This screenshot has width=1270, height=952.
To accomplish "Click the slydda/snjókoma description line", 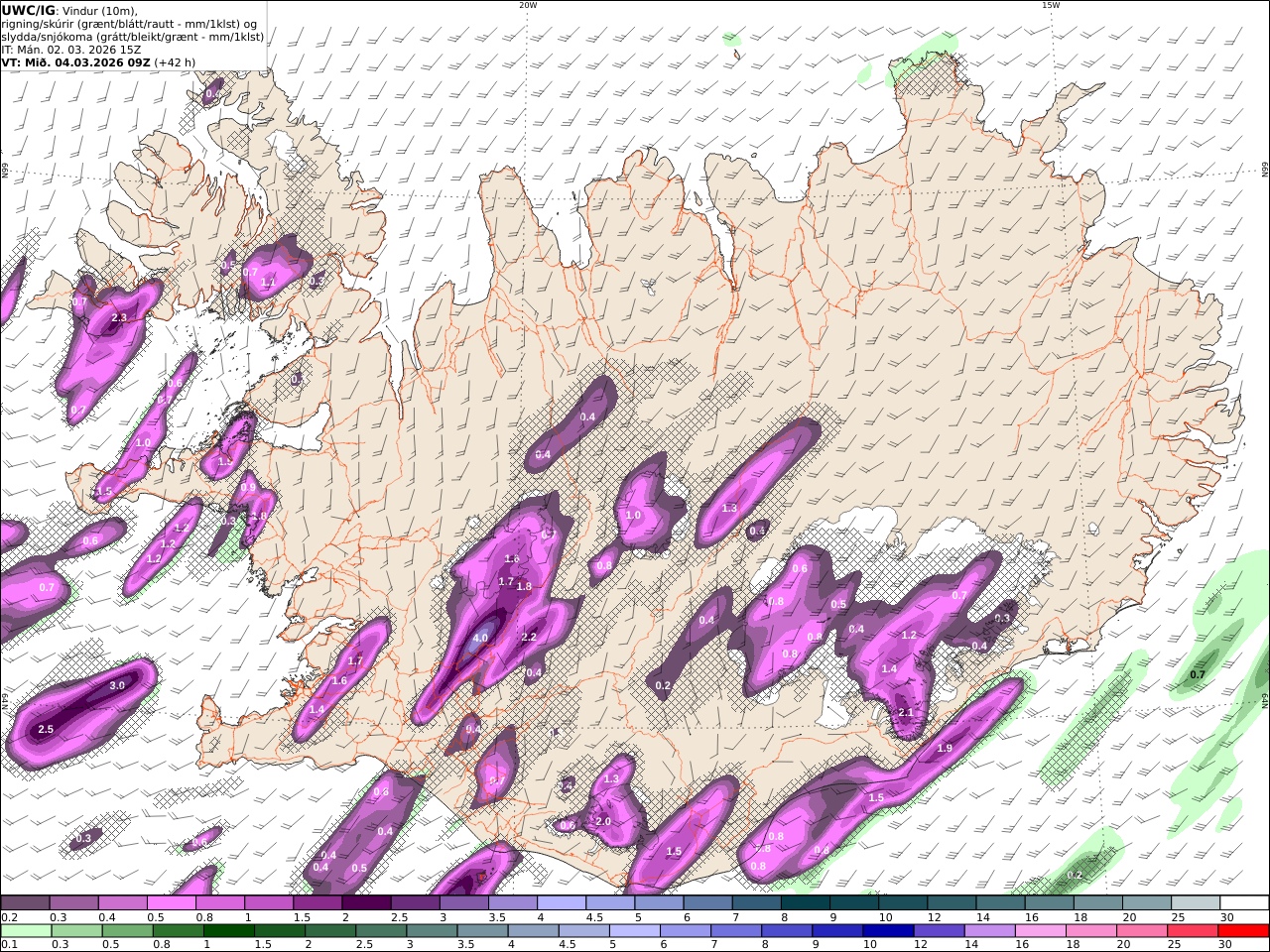I will pyautogui.click(x=132, y=37).
